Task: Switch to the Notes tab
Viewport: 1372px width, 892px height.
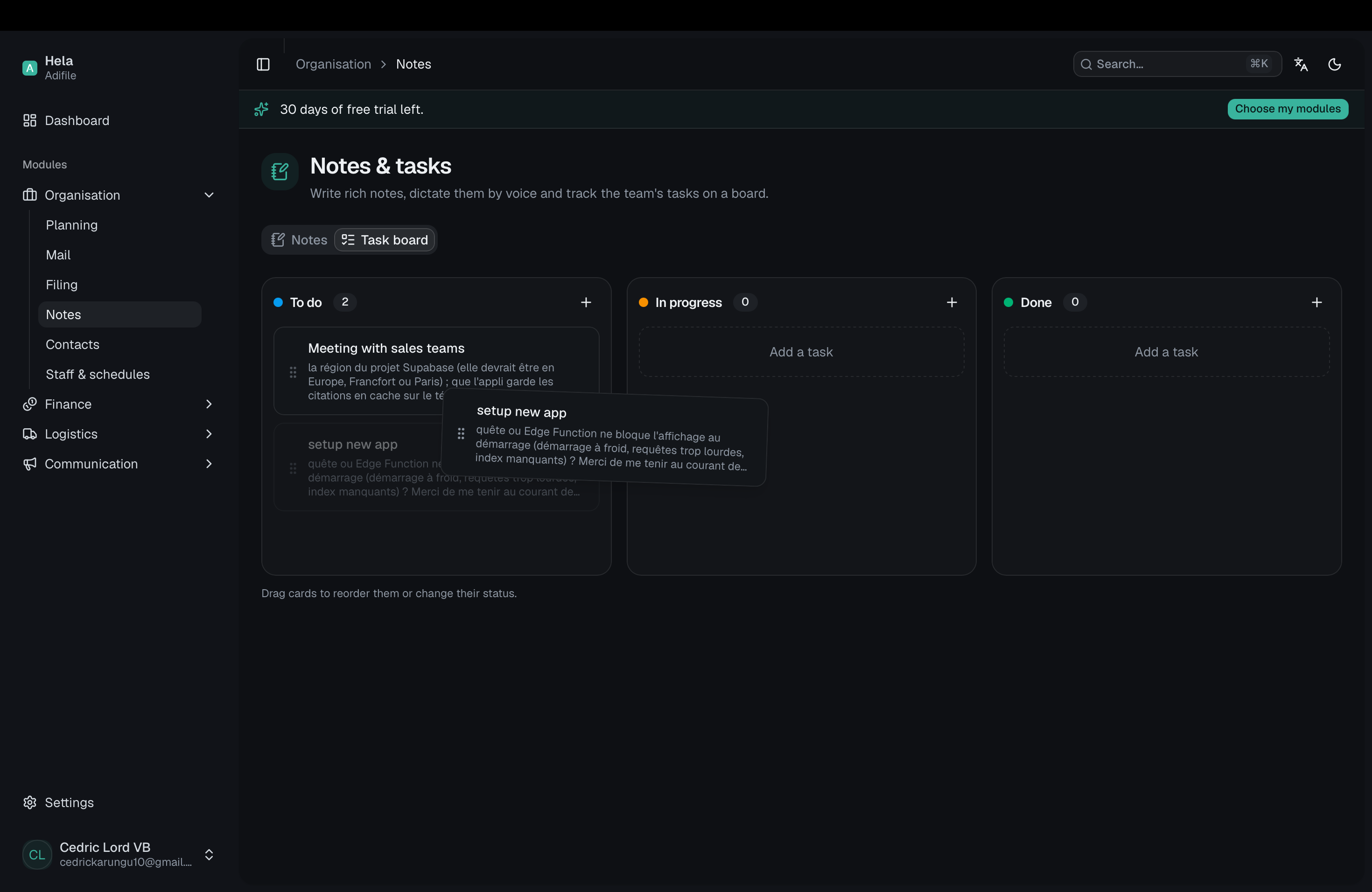Action: click(x=299, y=240)
